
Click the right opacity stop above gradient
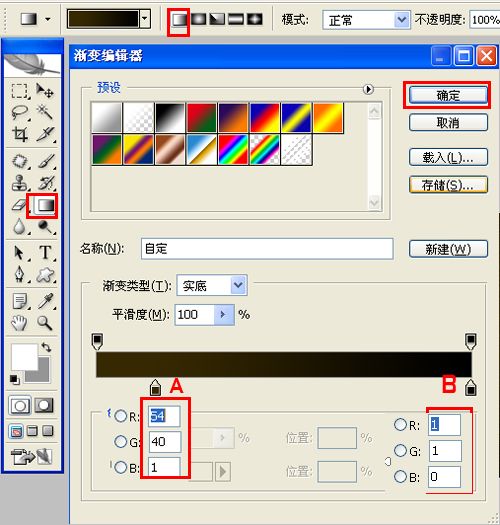(471, 342)
